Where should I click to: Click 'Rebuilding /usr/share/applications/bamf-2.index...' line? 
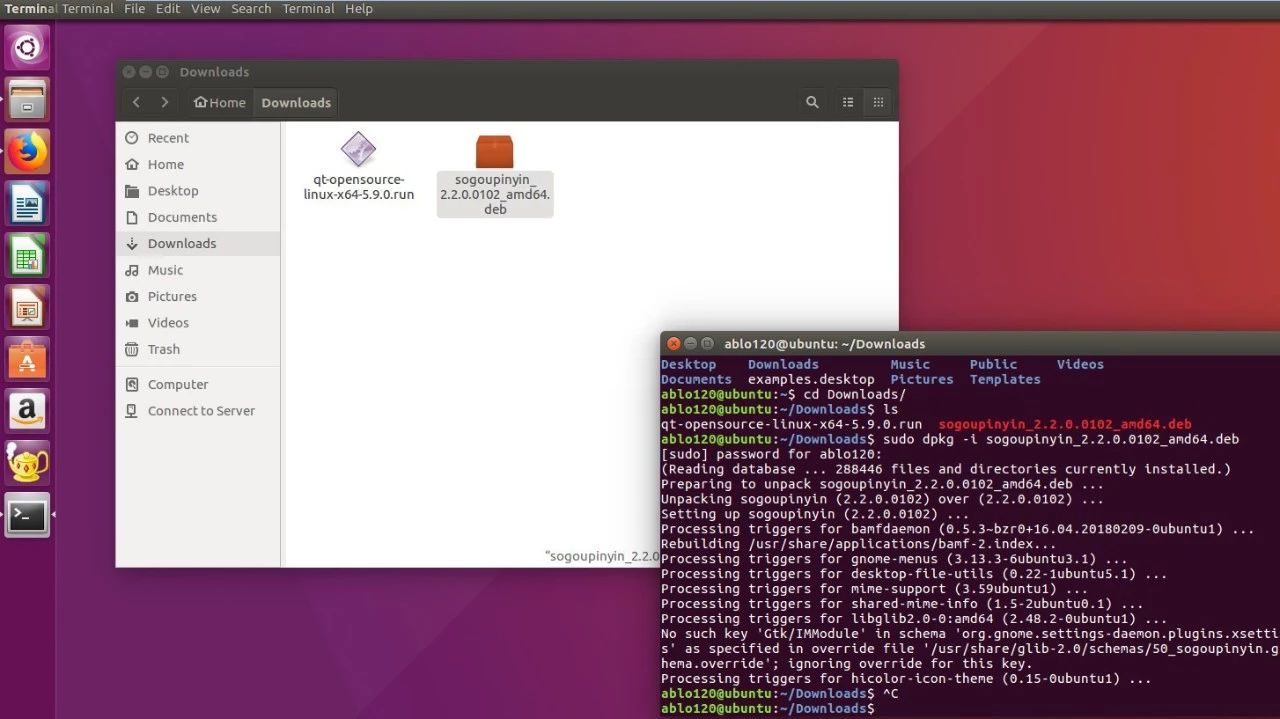[x=859, y=544]
